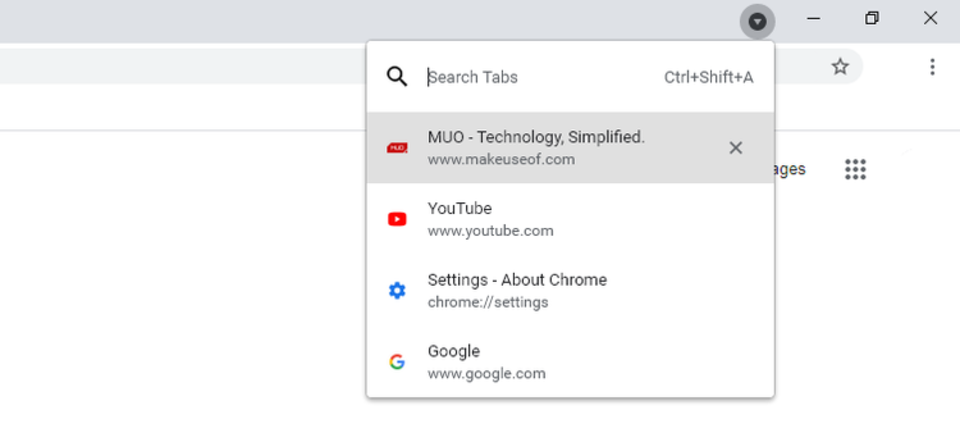
Task: Click the YouTube play-logo favicon
Action: [397, 219]
